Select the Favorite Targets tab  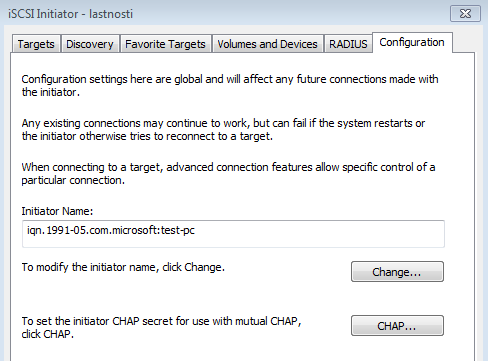165,44
